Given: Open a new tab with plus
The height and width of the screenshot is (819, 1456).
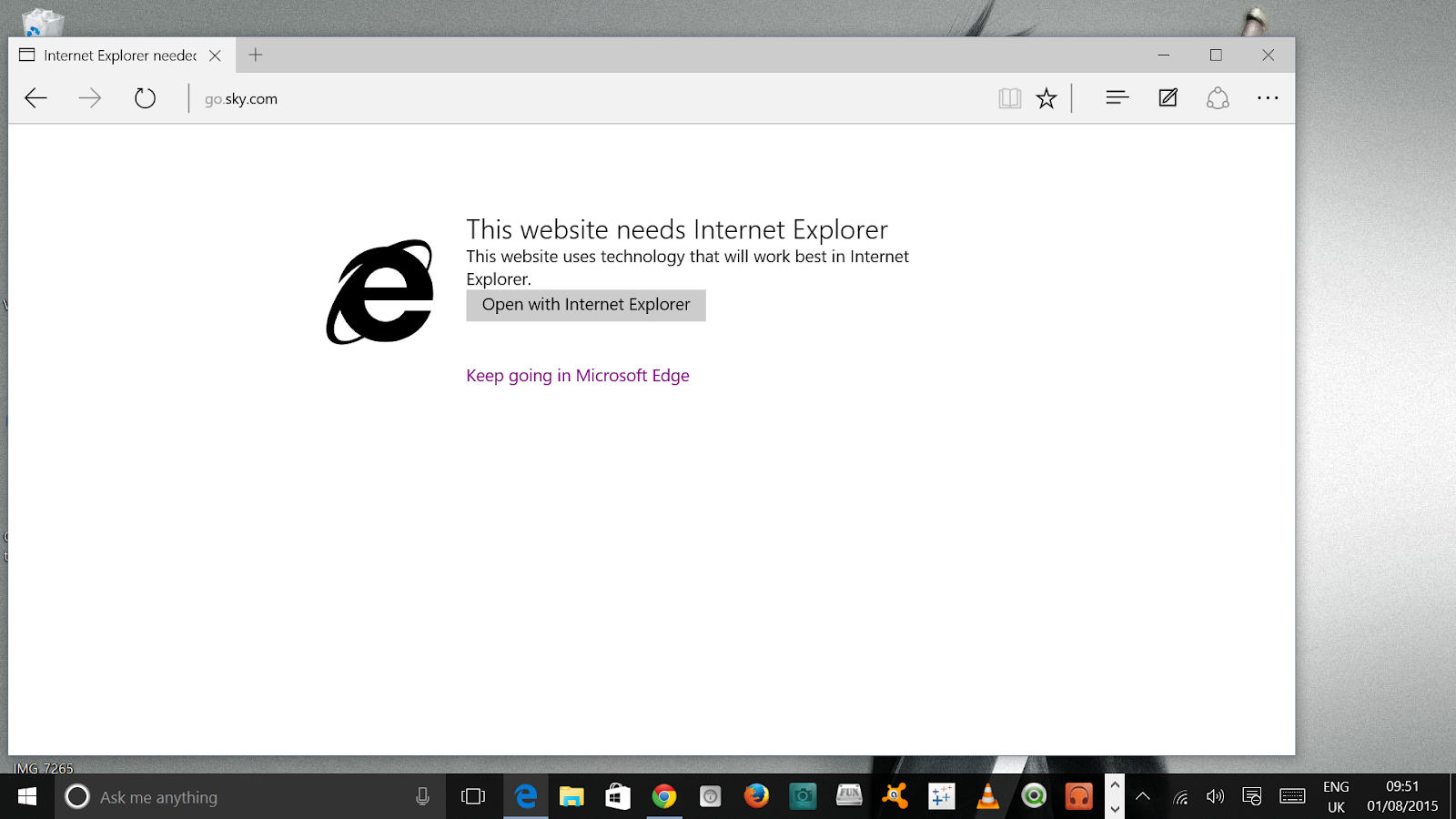Looking at the screenshot, I should point(256,55).
